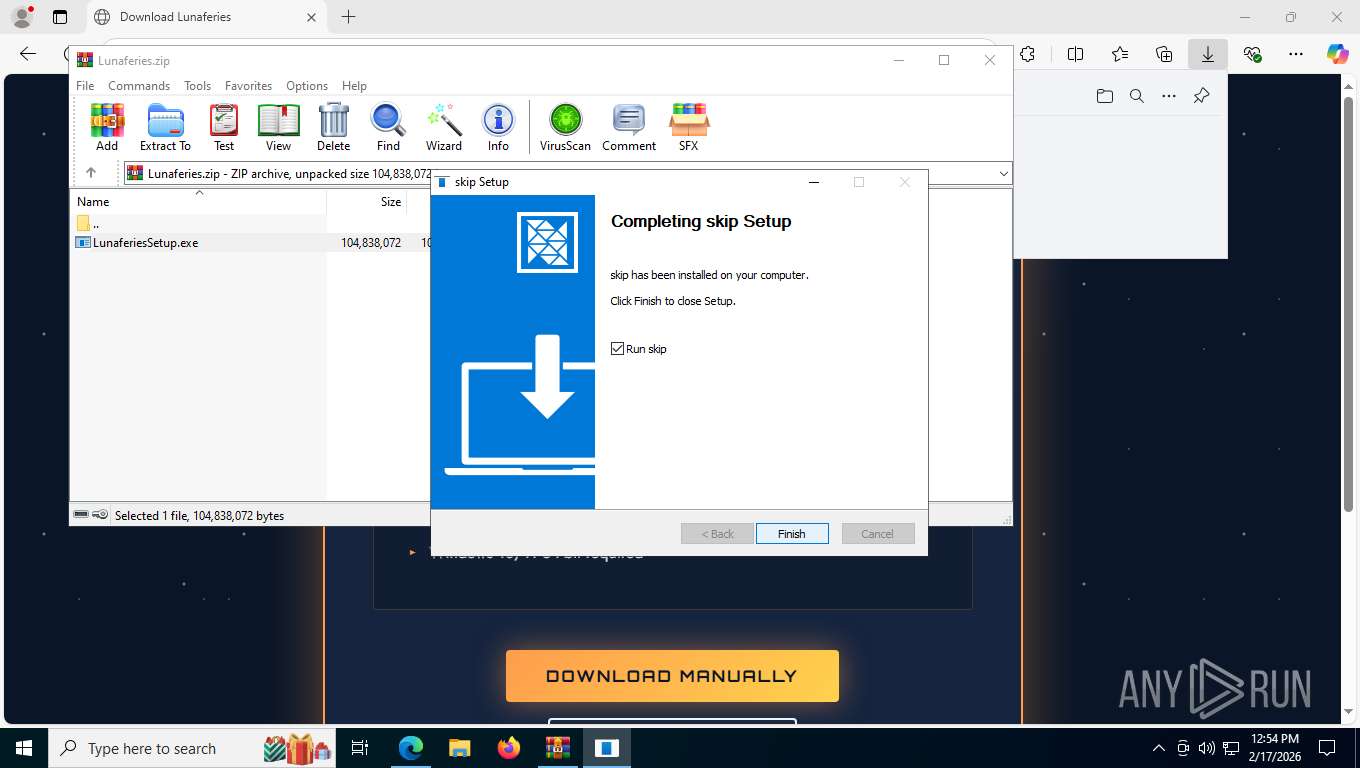Open the Edge profile avatar
Screen dimensions: 1360x768
(x=22, y=17)
